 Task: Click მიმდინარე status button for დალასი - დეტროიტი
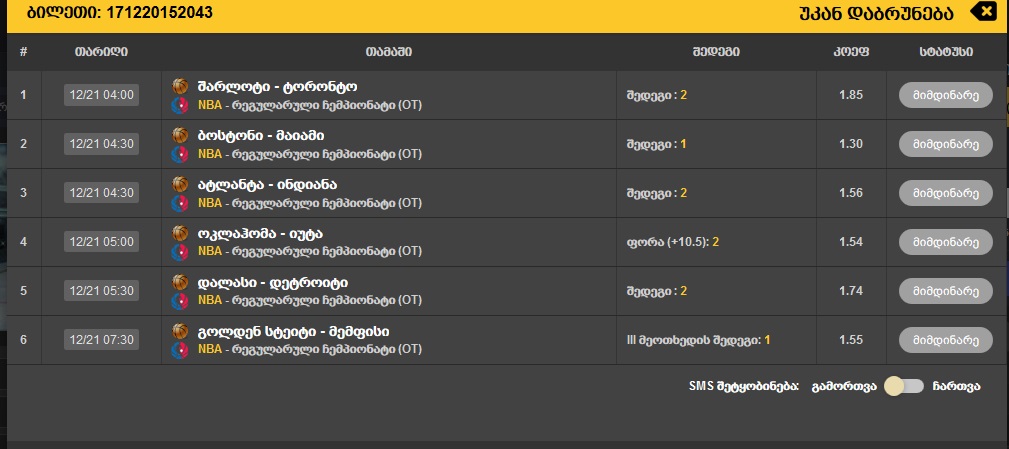coord(945,291)
